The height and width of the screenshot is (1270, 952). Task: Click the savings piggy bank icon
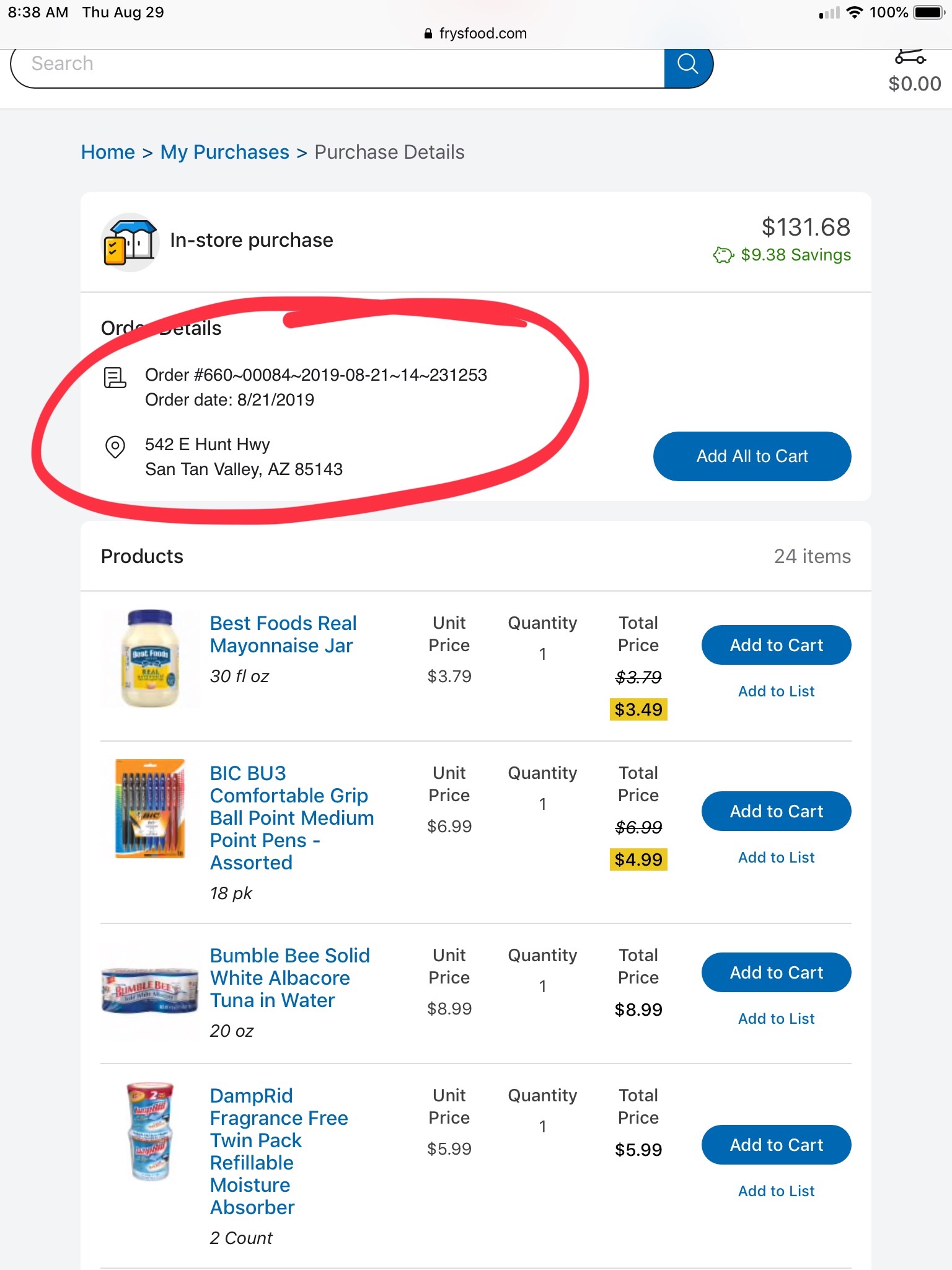tap(723, 255)
